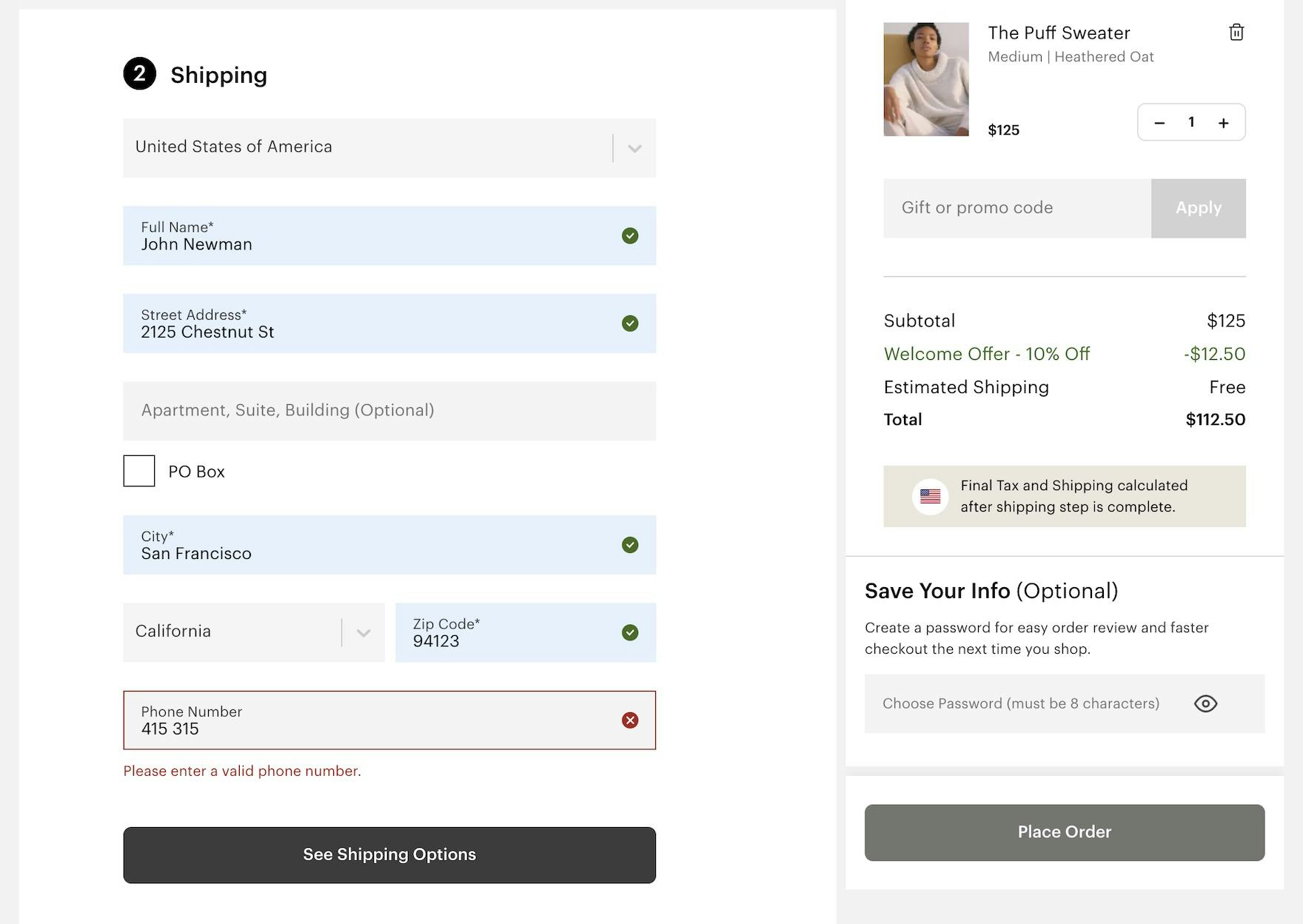Delete The Puff Sweater with trash icon
This screenshot has width=1303, height=924.
point(1236,33)
